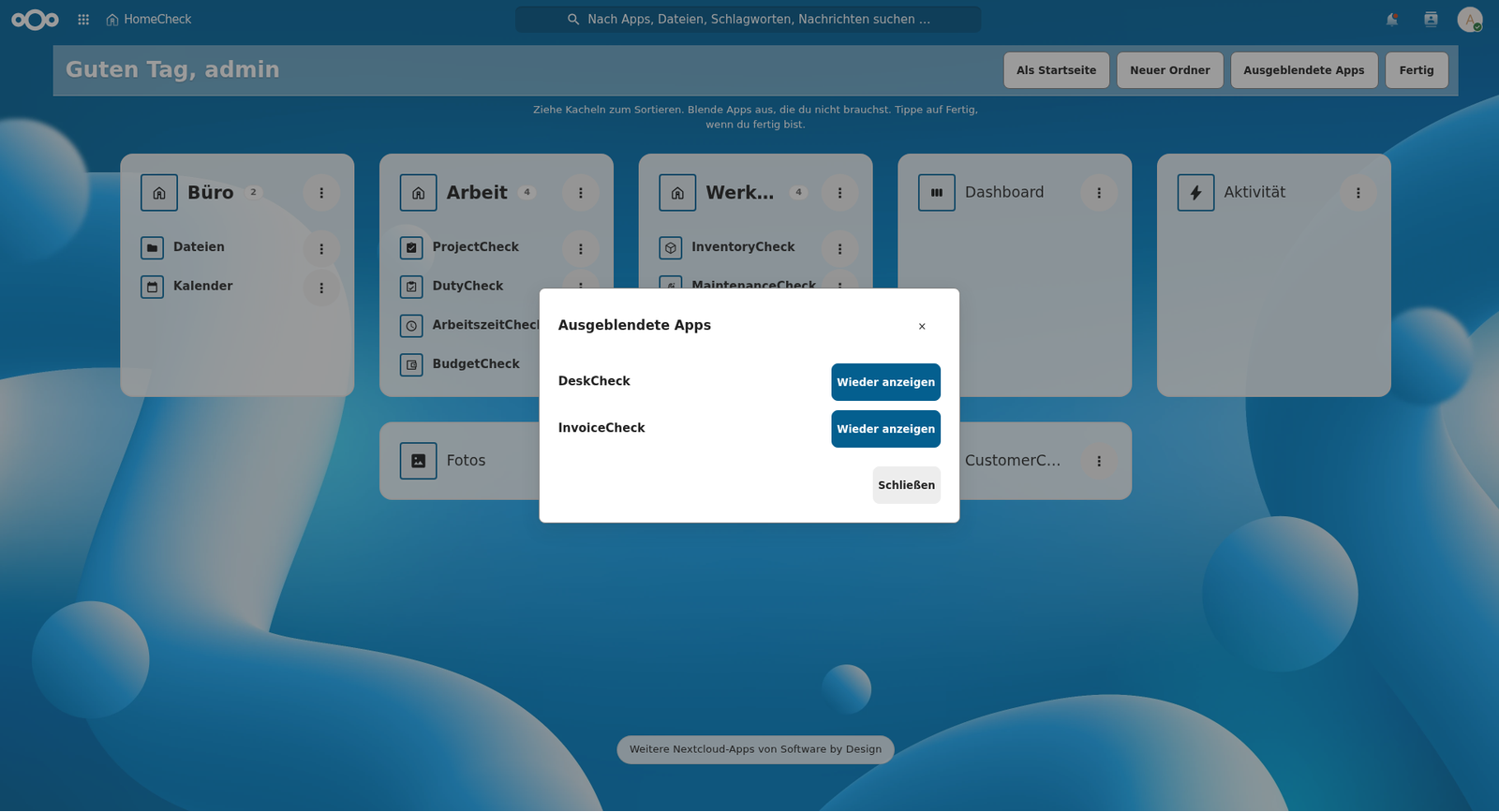Open the Arbeit folder options menu
The width and height of the screenshot is (1499, 812).
581,193
